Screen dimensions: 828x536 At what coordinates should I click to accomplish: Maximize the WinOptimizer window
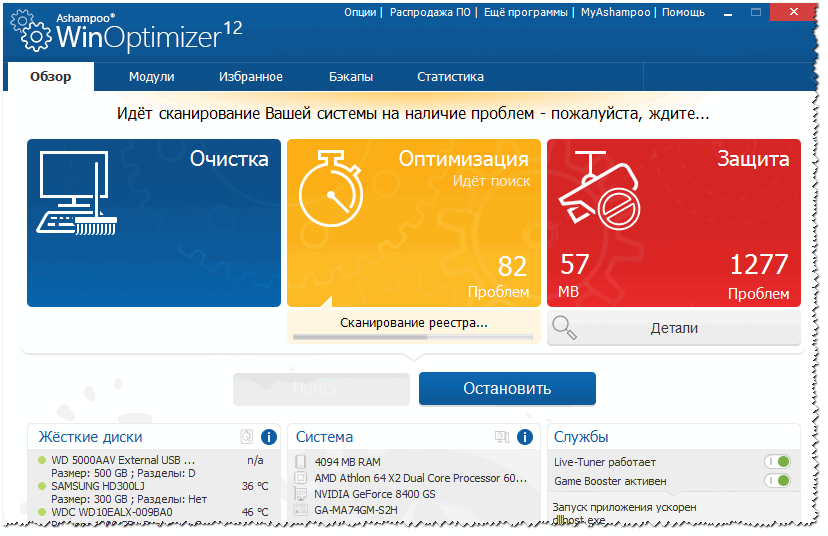point(756,13)
